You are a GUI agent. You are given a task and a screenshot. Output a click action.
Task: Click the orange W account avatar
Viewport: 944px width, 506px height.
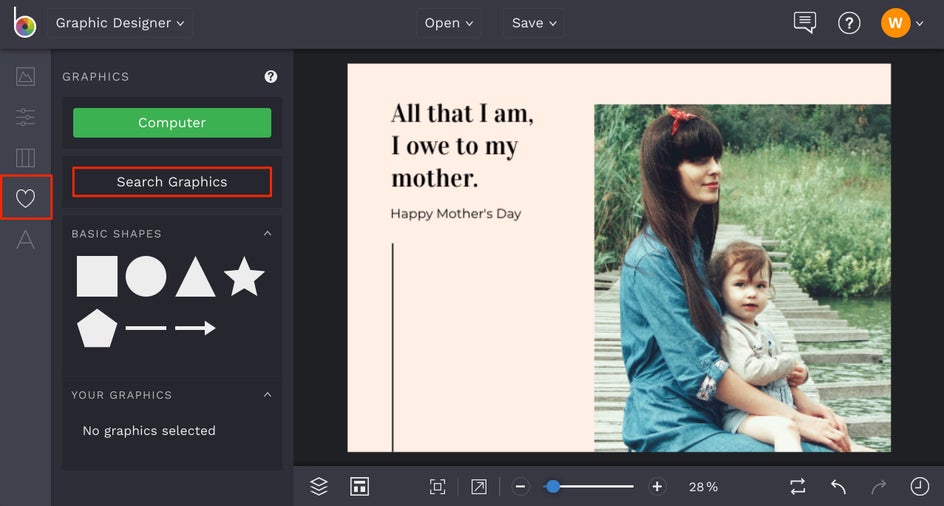895,23
